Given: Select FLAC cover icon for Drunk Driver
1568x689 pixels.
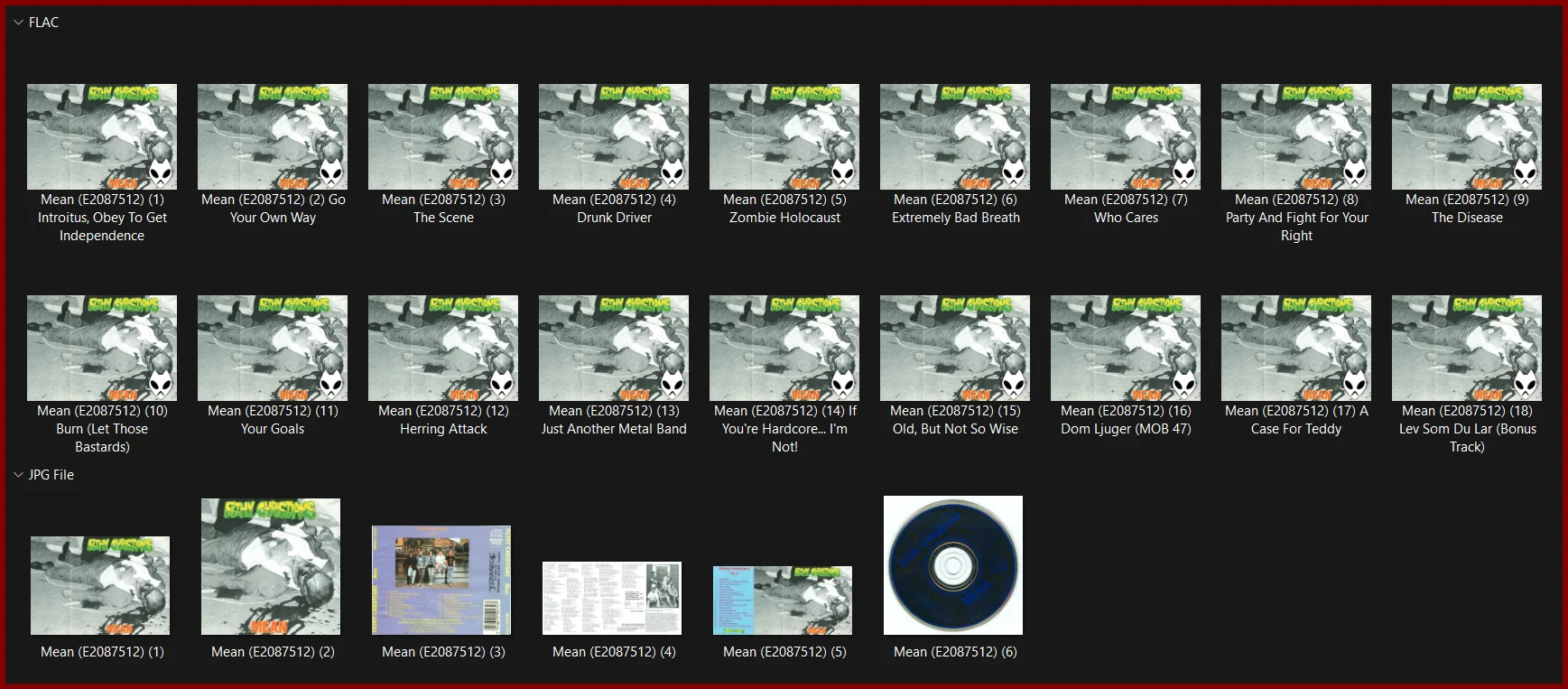Looking at the screenshot, I should pos(614,136).
